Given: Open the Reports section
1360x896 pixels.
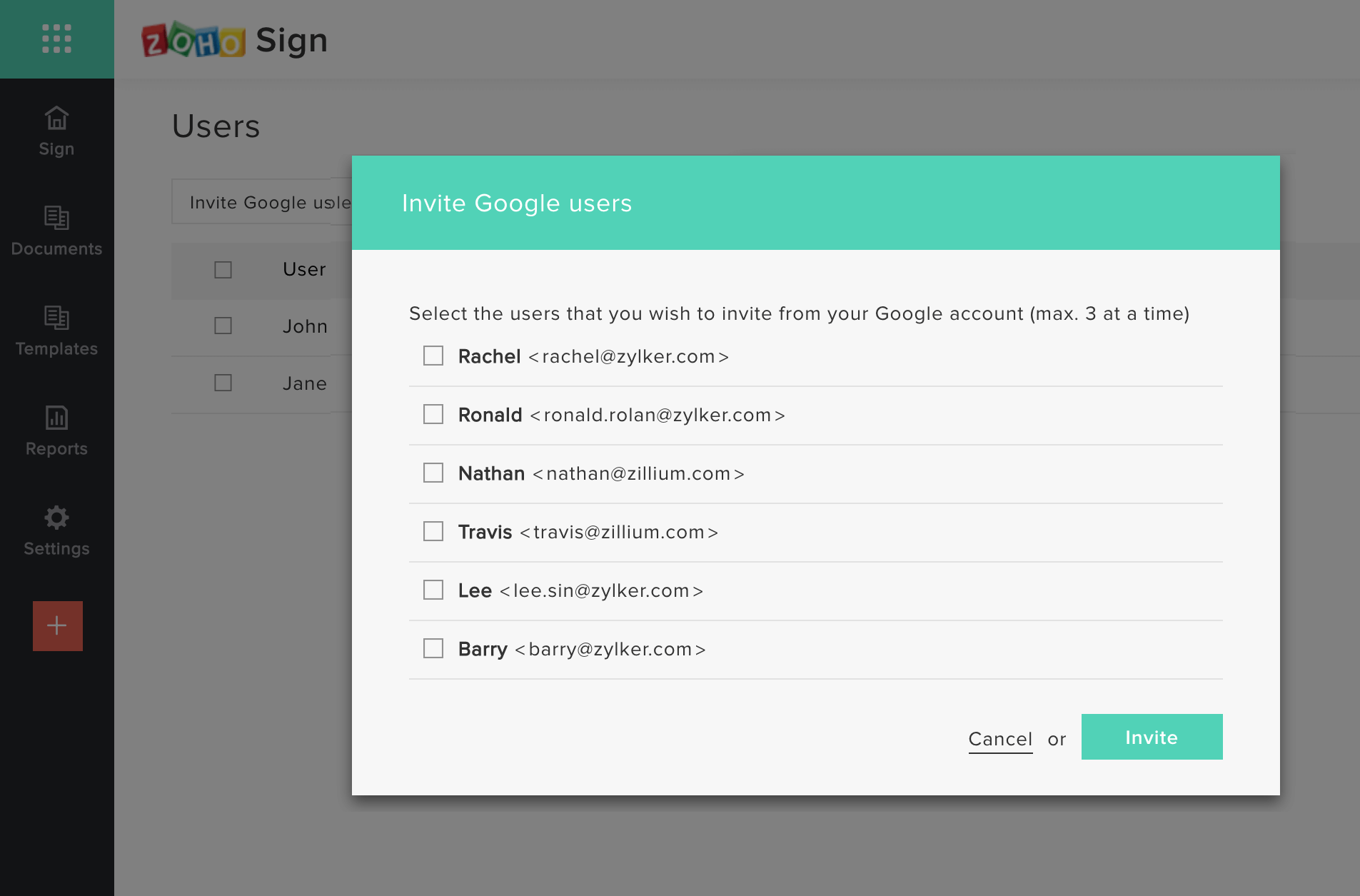Looking at the screenshot, I should (x=56, y=431).
